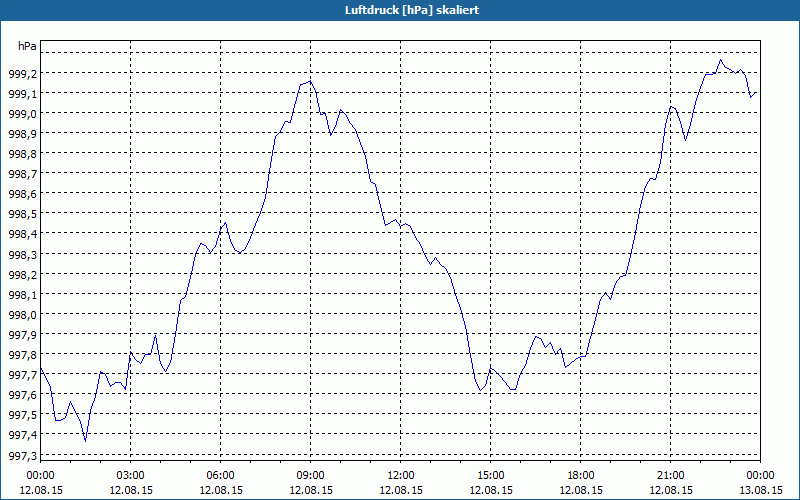Click the 'Luftdruck [hPa] skaliert' chart title
This screenshot has height=500, width=800.
point(412,10)
